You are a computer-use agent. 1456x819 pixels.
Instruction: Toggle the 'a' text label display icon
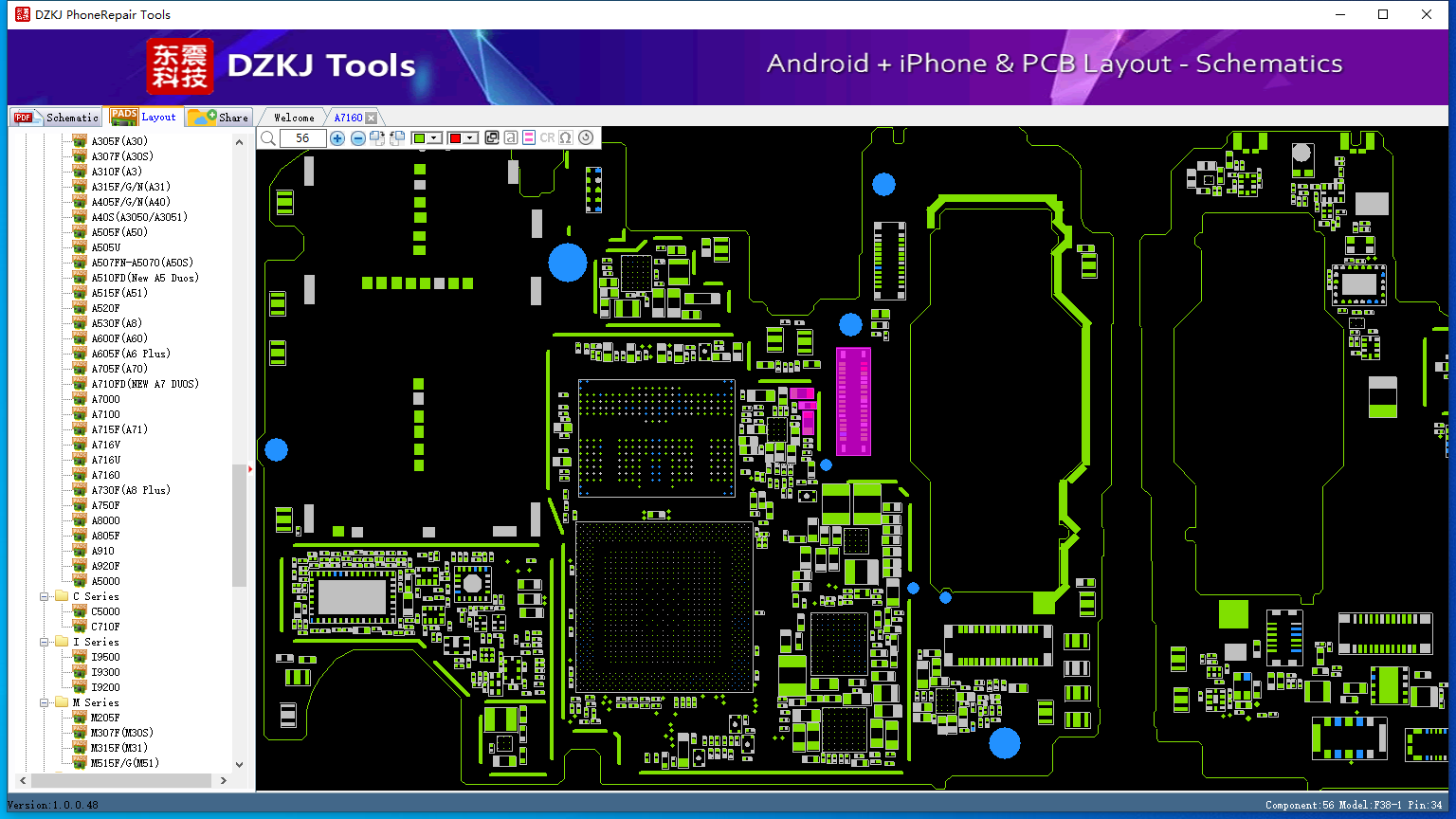(x=511, y=138)
